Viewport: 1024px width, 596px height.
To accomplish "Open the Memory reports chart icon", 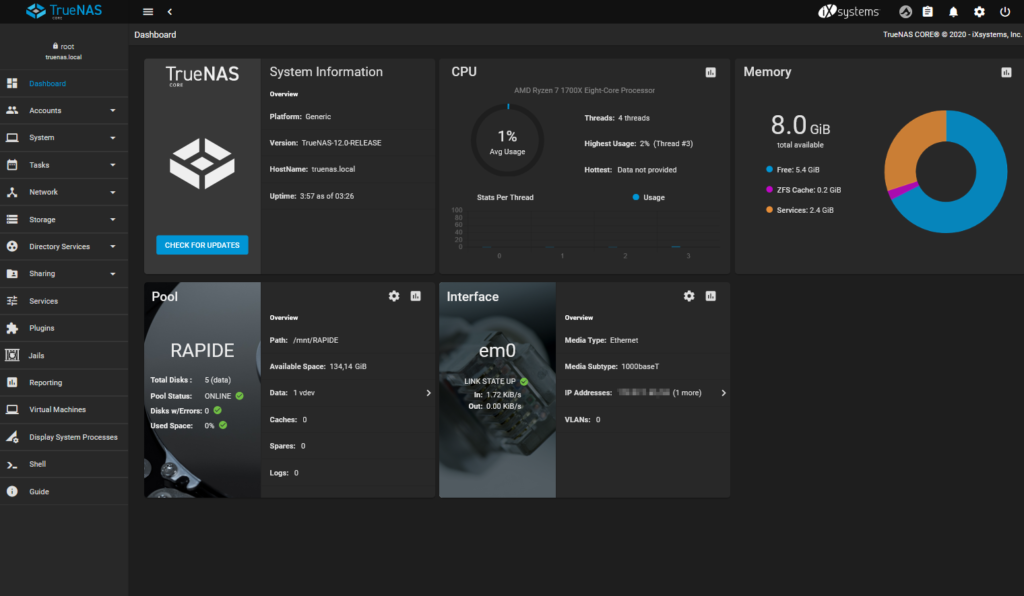I will coord(1006,72).
